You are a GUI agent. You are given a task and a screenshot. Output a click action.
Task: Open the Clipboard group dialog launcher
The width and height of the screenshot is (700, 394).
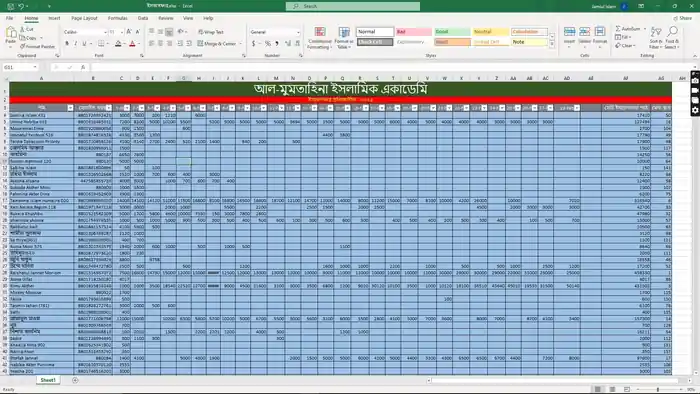point(57,56)
